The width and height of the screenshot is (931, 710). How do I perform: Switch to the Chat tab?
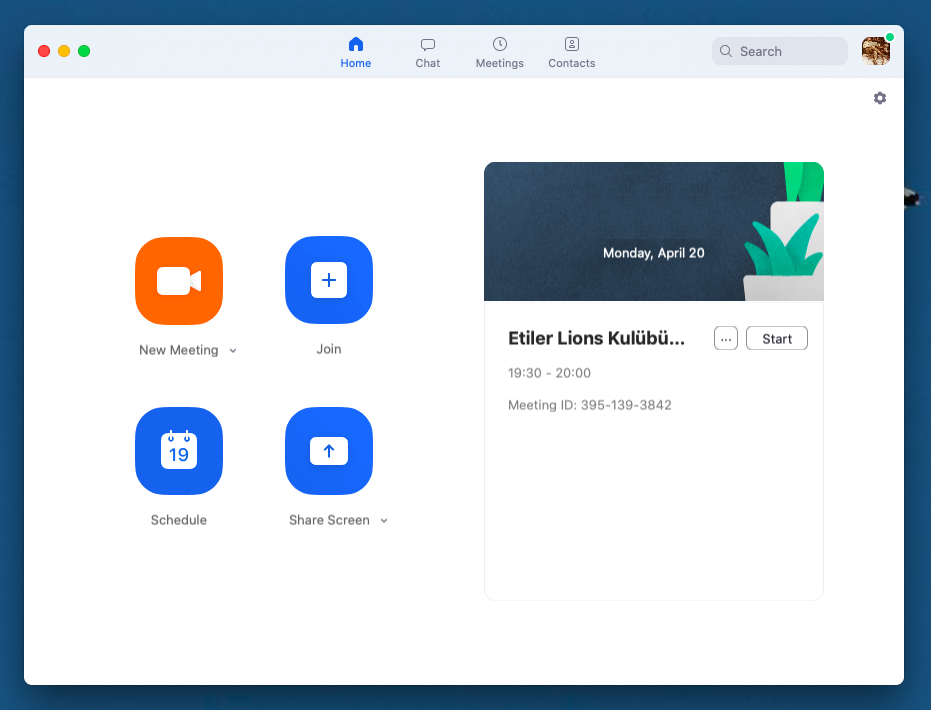pyautogui.click(x=428, y=52)
